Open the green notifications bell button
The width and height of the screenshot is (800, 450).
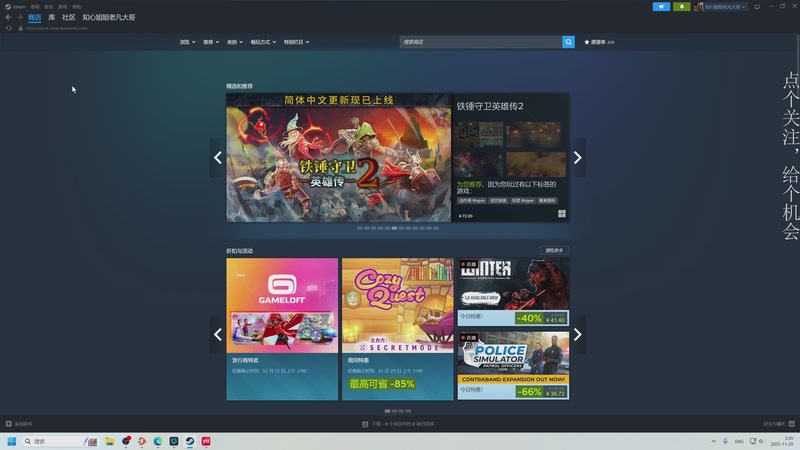682,7
